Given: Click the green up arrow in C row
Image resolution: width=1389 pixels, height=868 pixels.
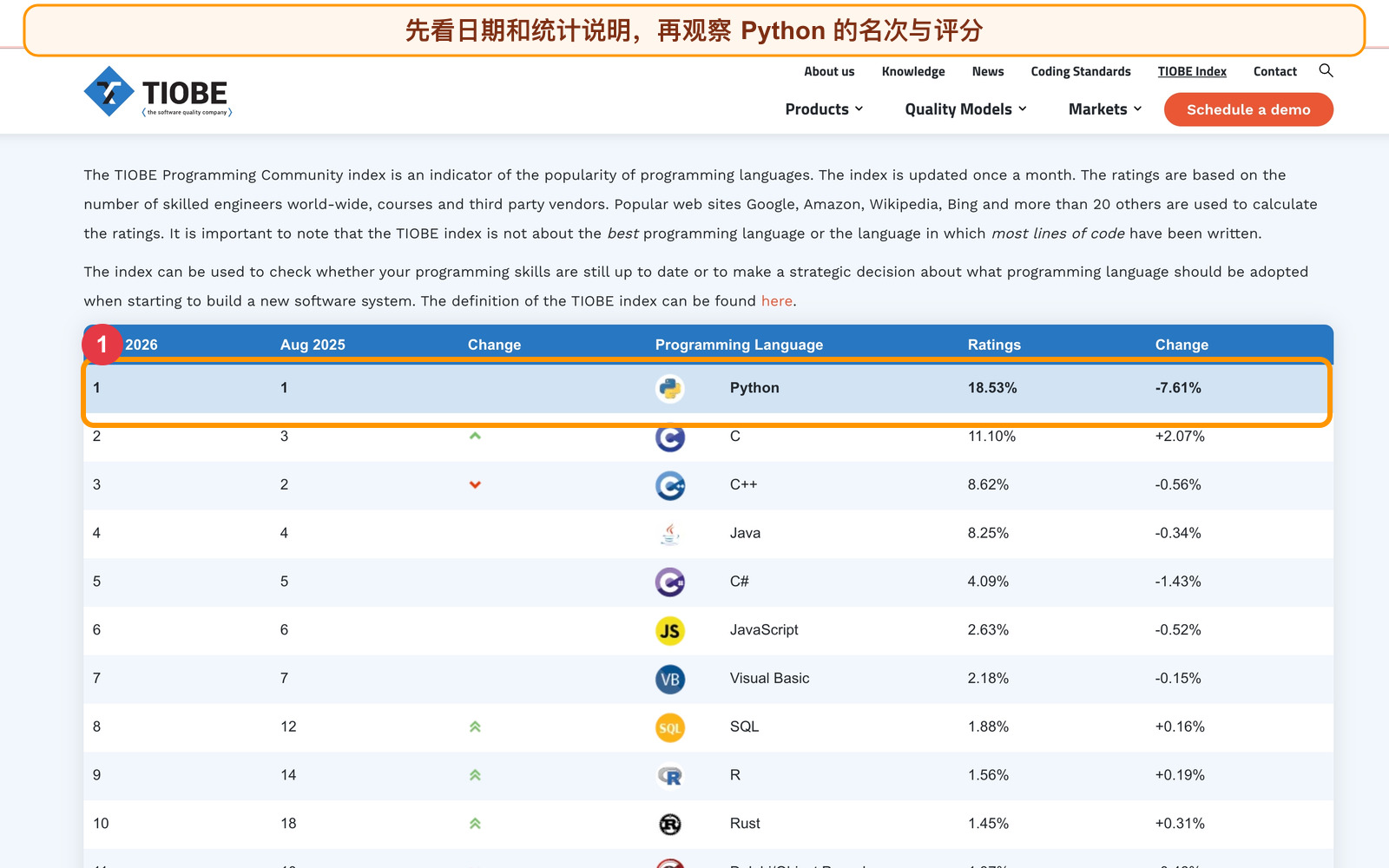Looking at the screenshot, I should click(475, 436).
